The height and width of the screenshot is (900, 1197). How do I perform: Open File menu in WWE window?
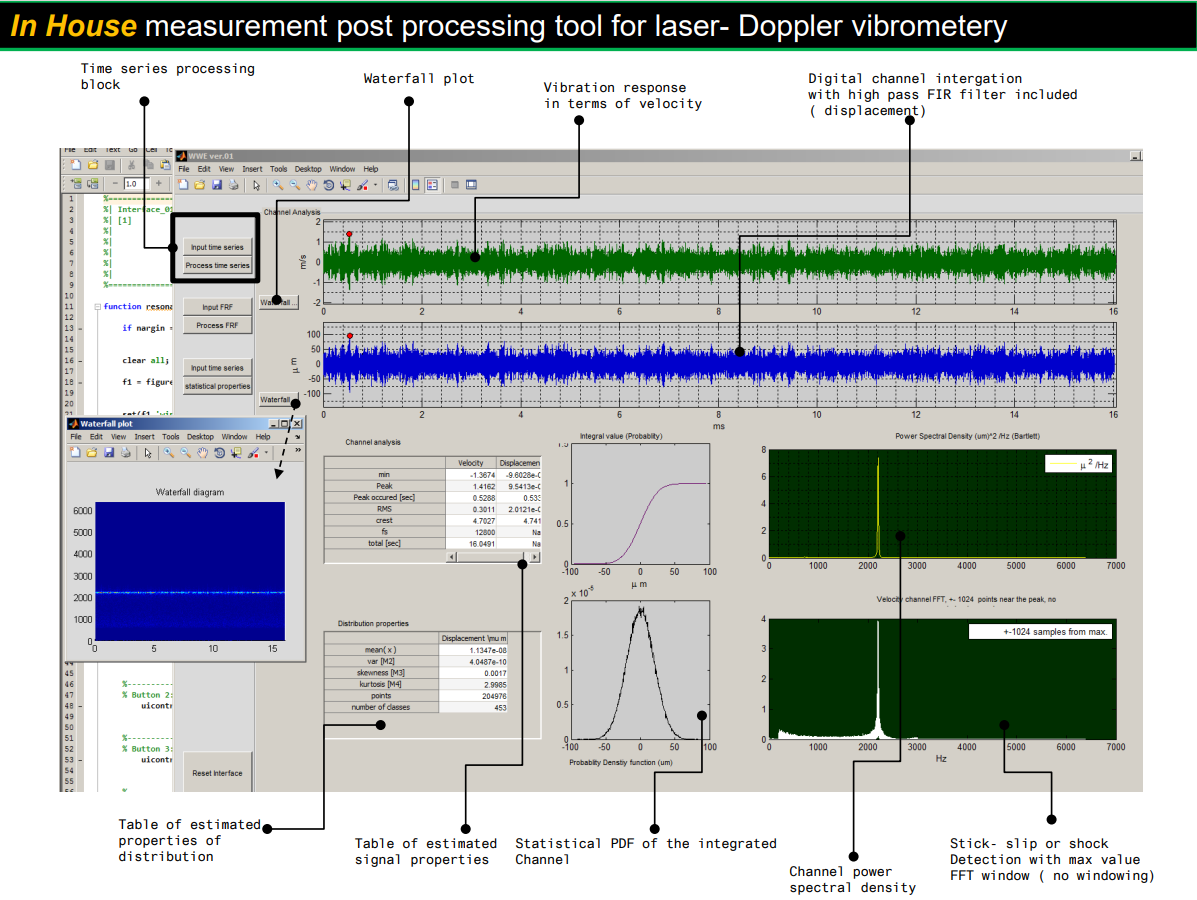tap(184, 169)
